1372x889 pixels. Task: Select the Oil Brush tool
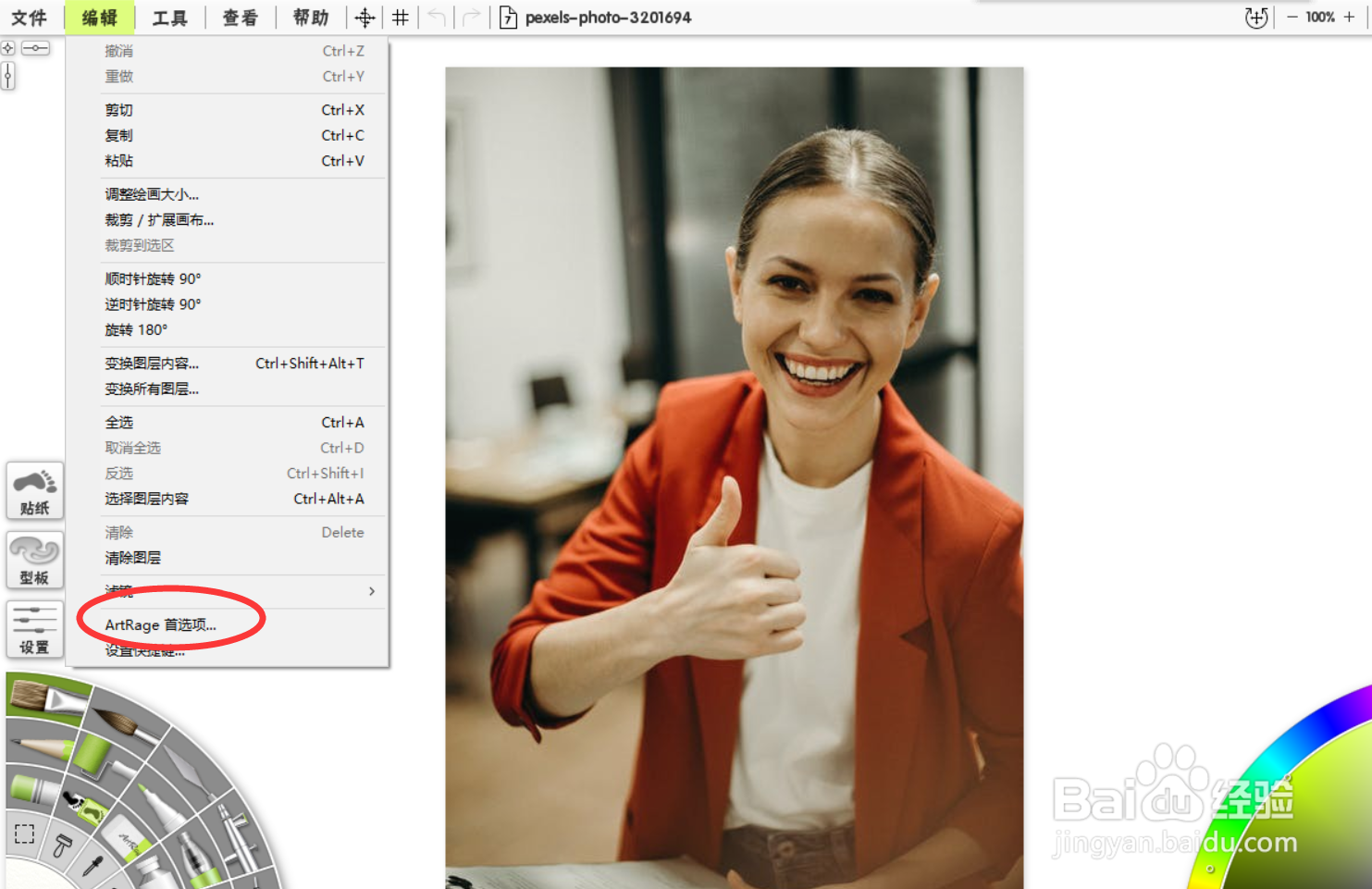(46, 698)
